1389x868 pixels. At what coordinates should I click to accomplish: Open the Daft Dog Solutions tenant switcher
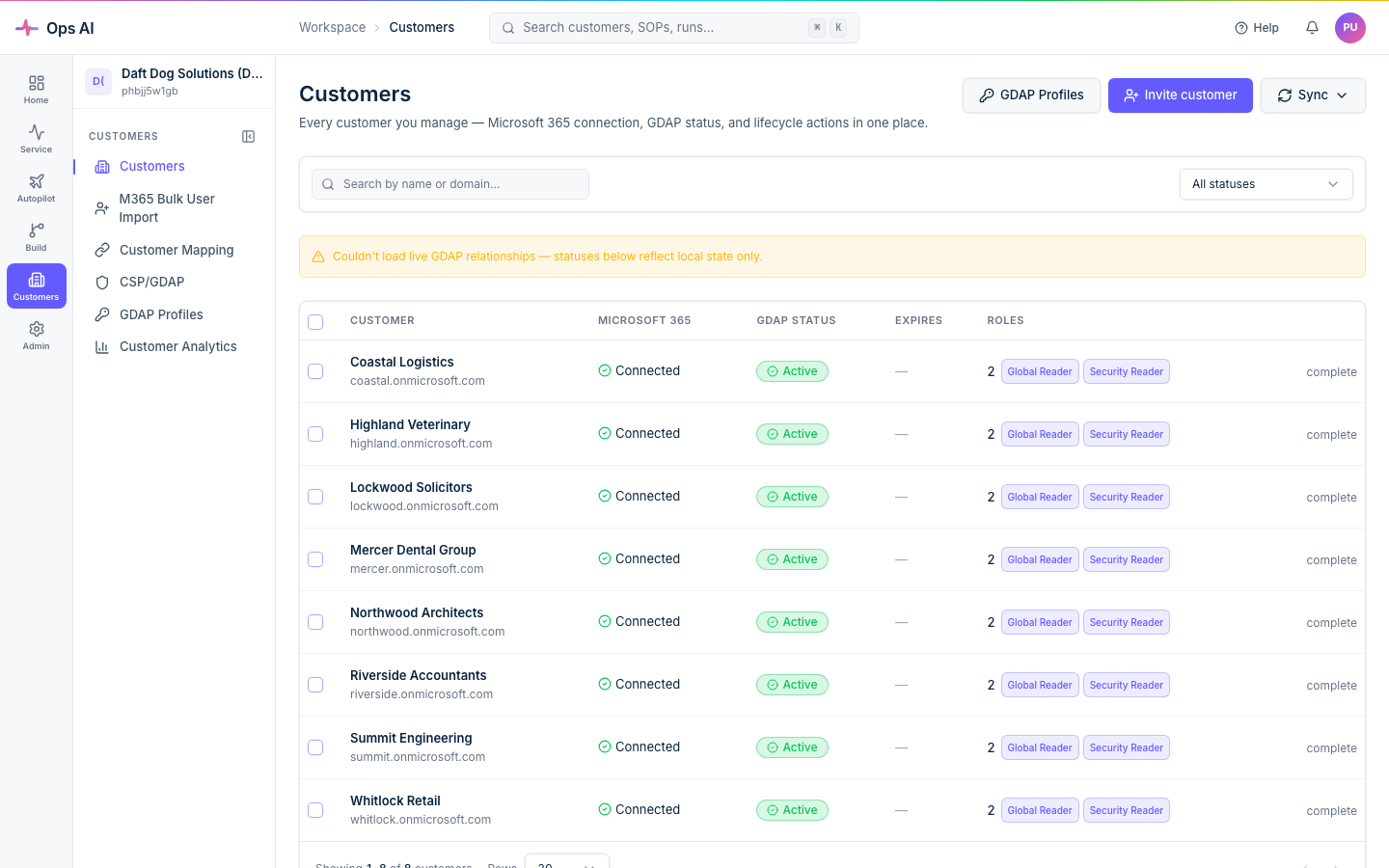point(175,82)
